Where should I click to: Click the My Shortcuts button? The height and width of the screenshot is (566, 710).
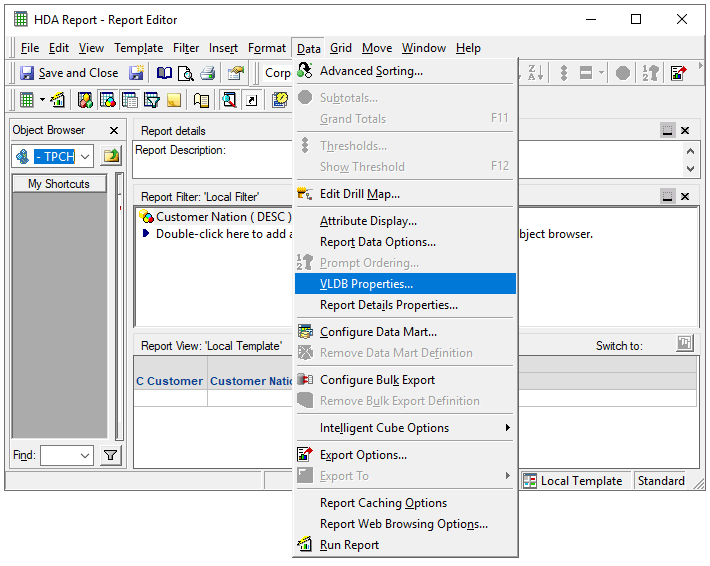59,184
